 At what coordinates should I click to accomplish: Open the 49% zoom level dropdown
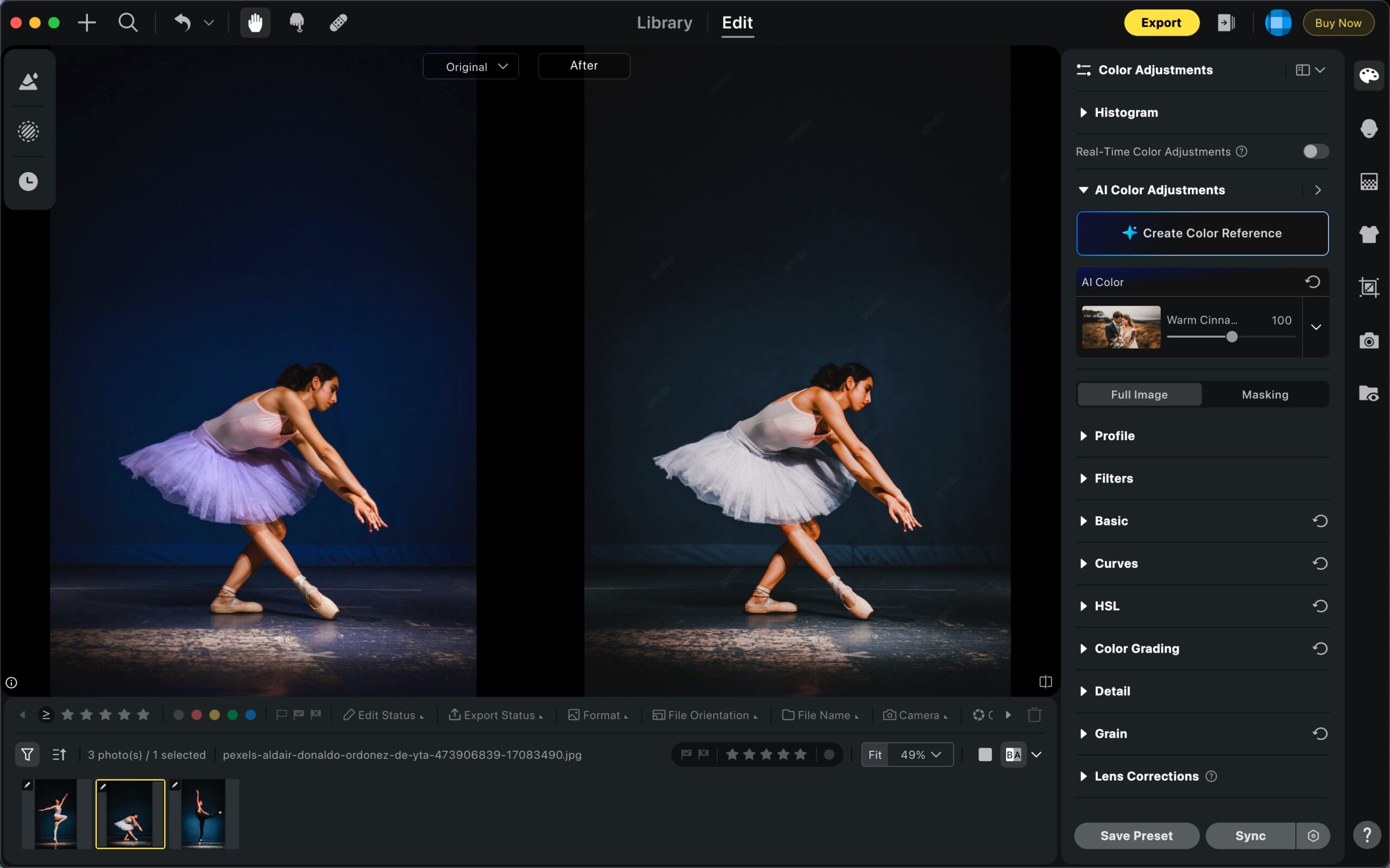[920, 755]
